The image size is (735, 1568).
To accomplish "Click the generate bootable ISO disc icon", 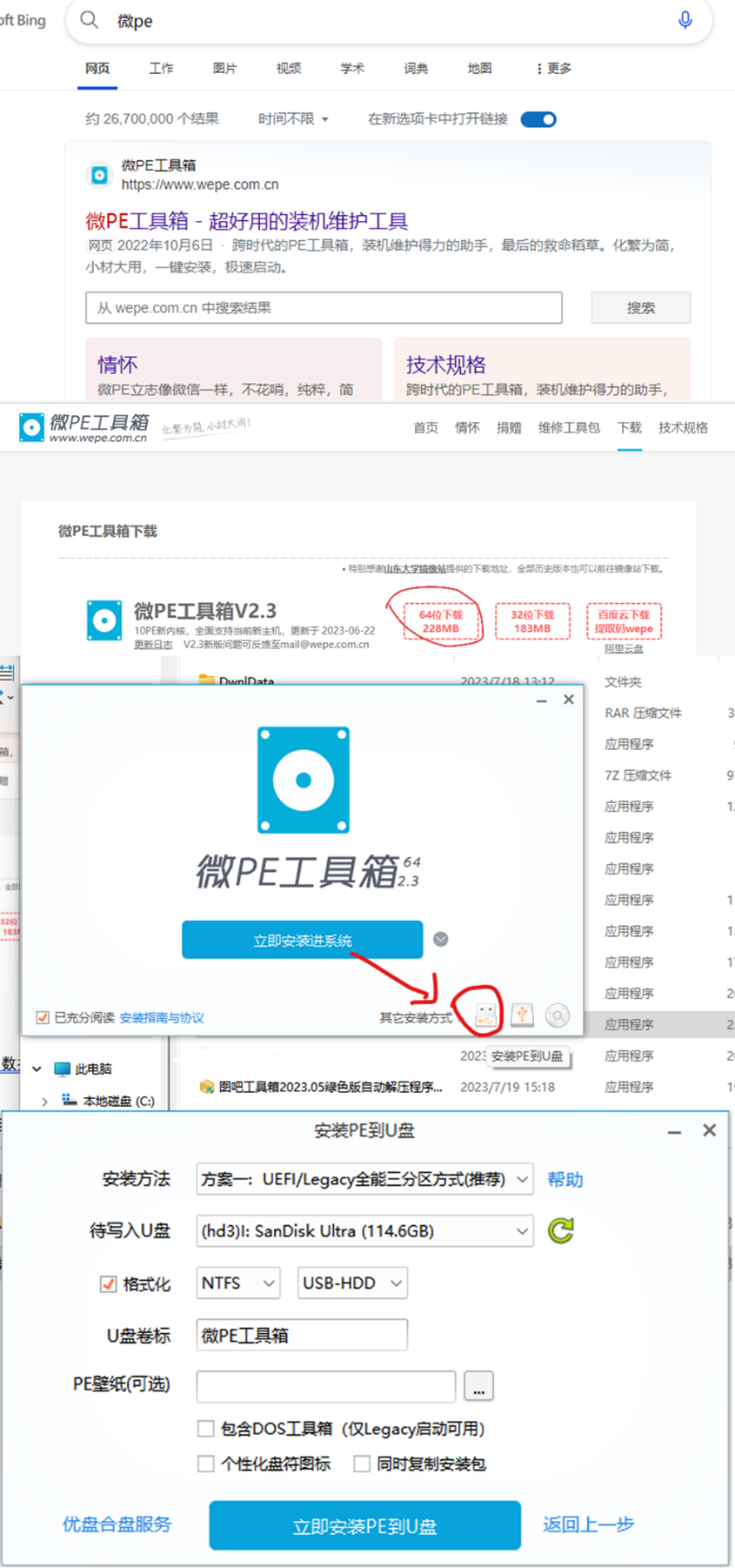I will pos(558,1015).
